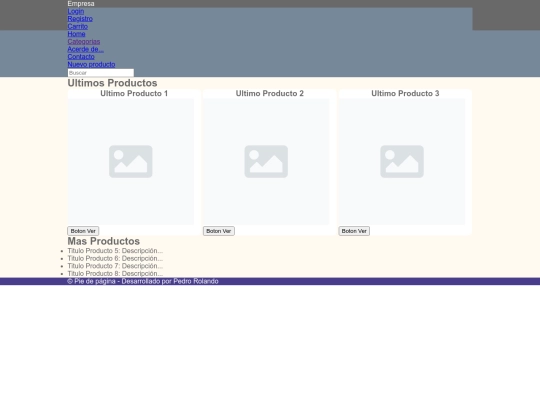This screenshot has height=405, width=540.
Task: Select the Ultimo Producto 2 placeholder image
Action: [266, 162]
